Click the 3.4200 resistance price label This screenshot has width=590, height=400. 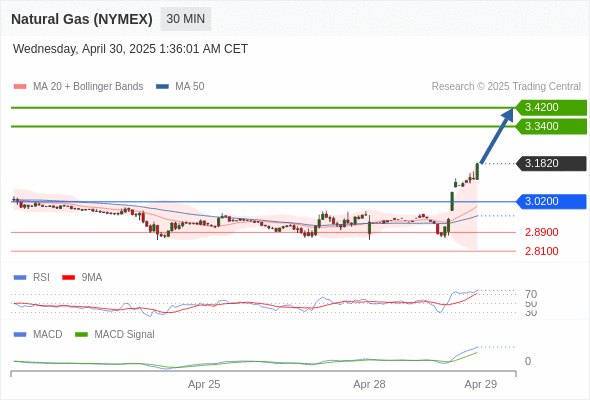pos(551,108)
